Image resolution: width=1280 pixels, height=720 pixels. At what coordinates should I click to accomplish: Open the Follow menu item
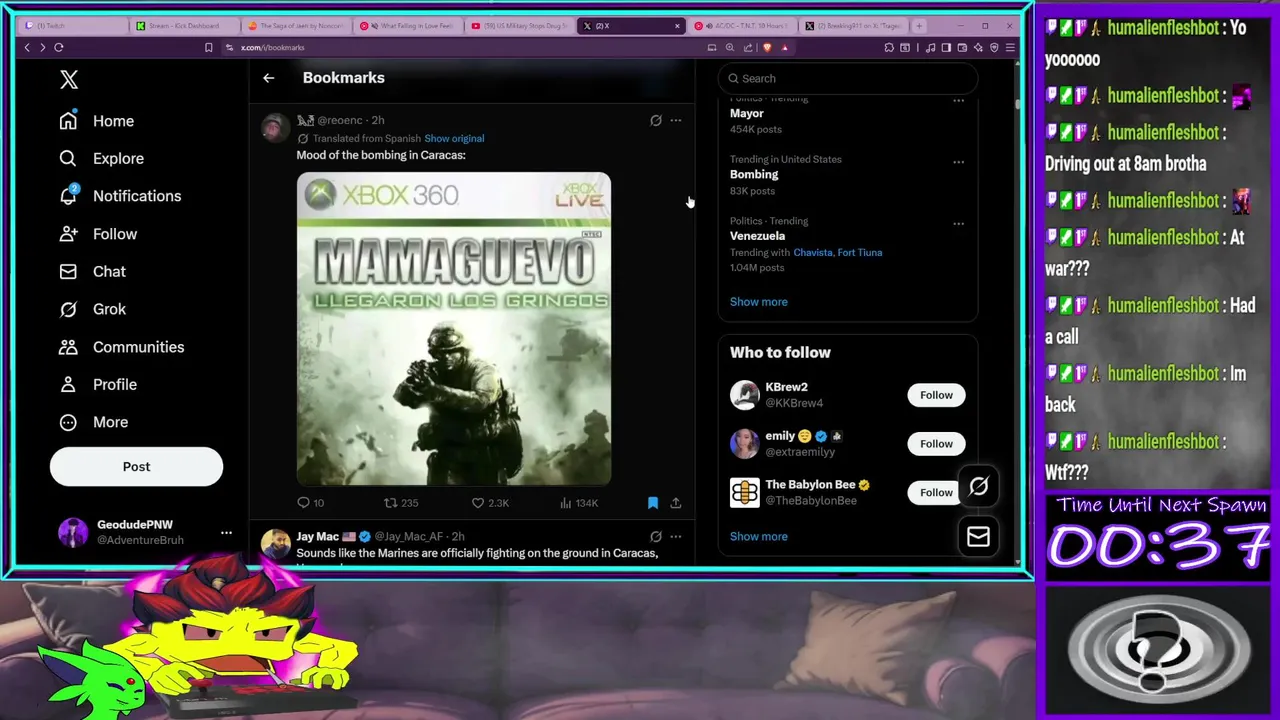(x=98, y=234)
